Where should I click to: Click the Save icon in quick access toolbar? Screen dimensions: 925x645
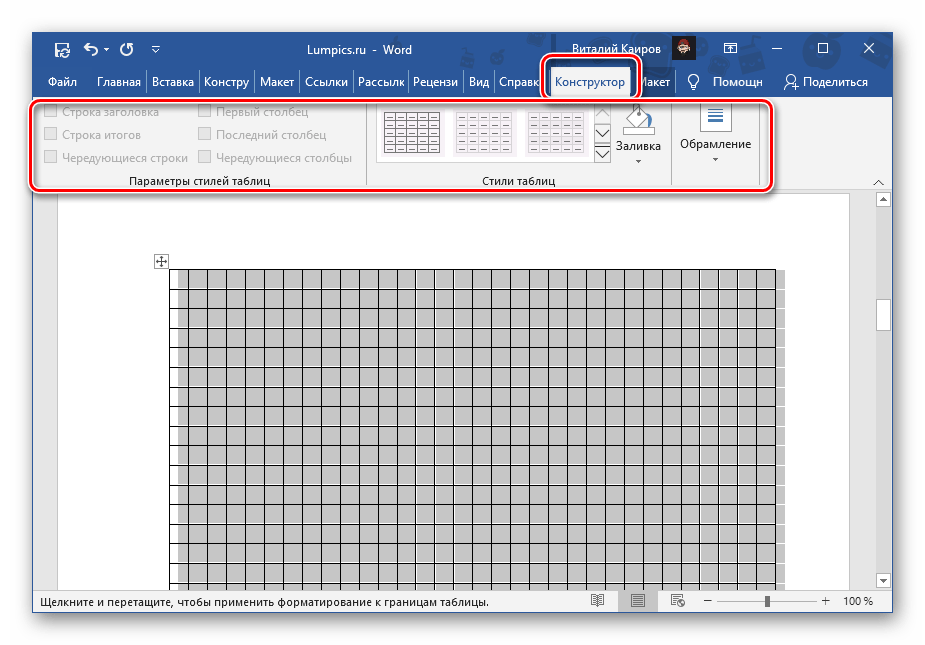pos(62,50)
